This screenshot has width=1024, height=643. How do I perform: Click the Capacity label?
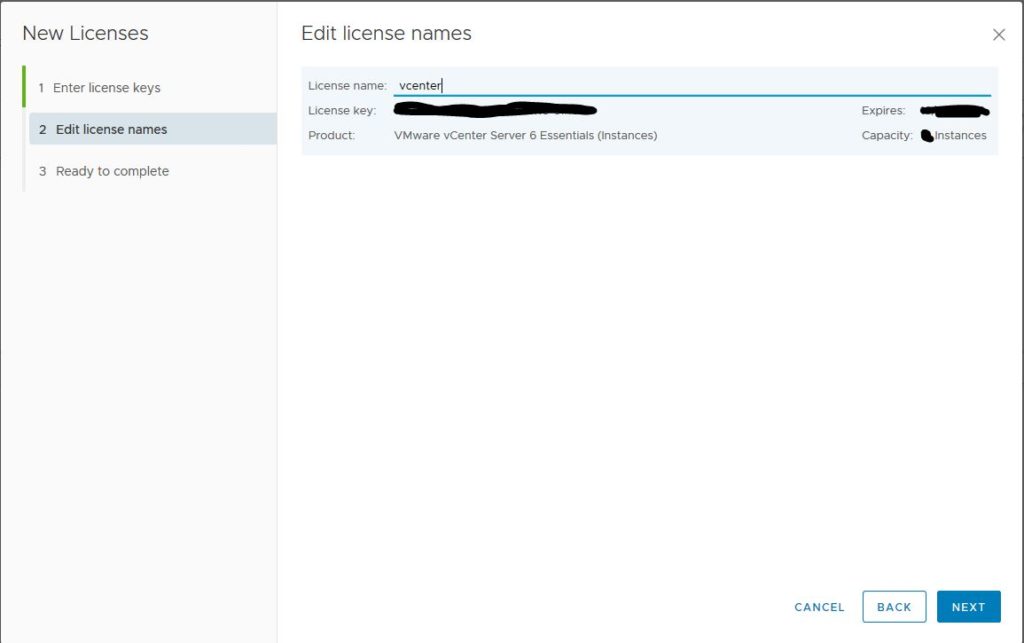tap(887, 136)
